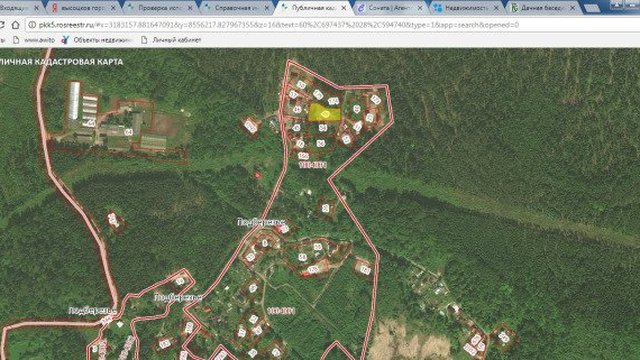
Task: Select parcel 96 on the map
Action: tap(320, 143)
